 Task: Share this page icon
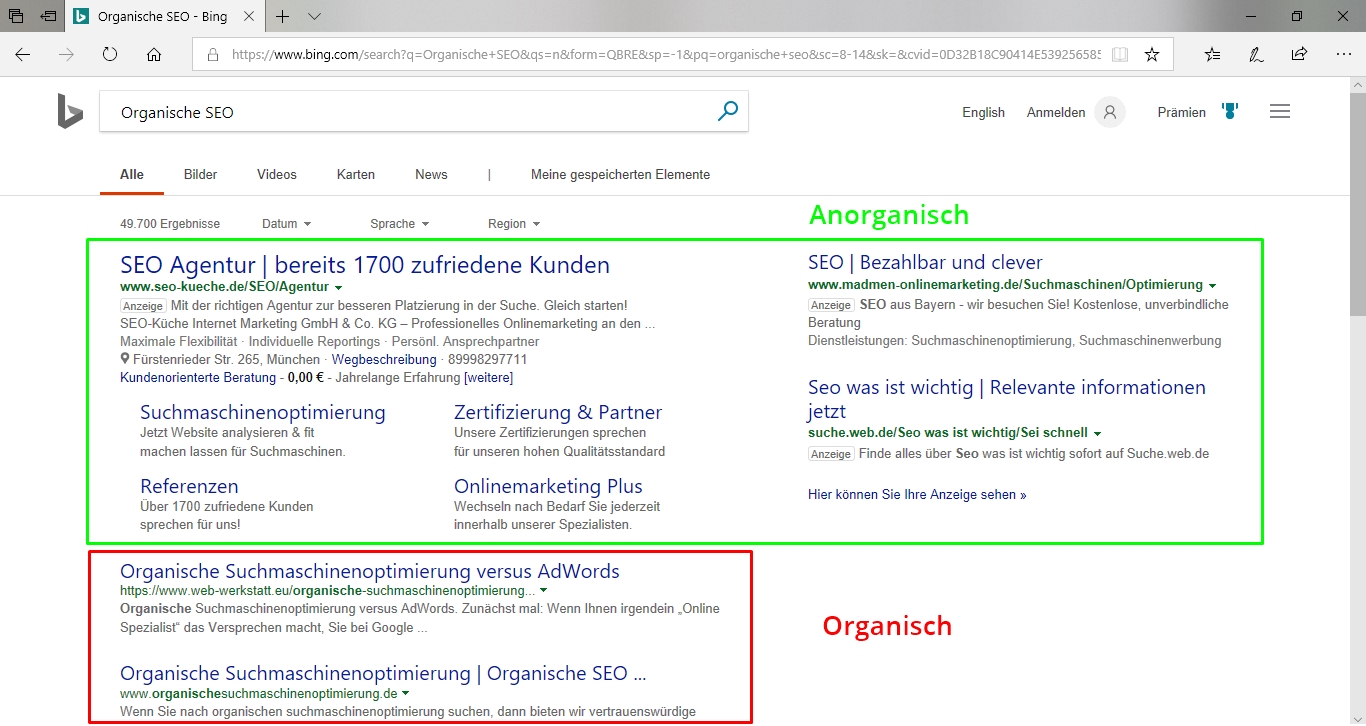click(x=1299, y=55)
